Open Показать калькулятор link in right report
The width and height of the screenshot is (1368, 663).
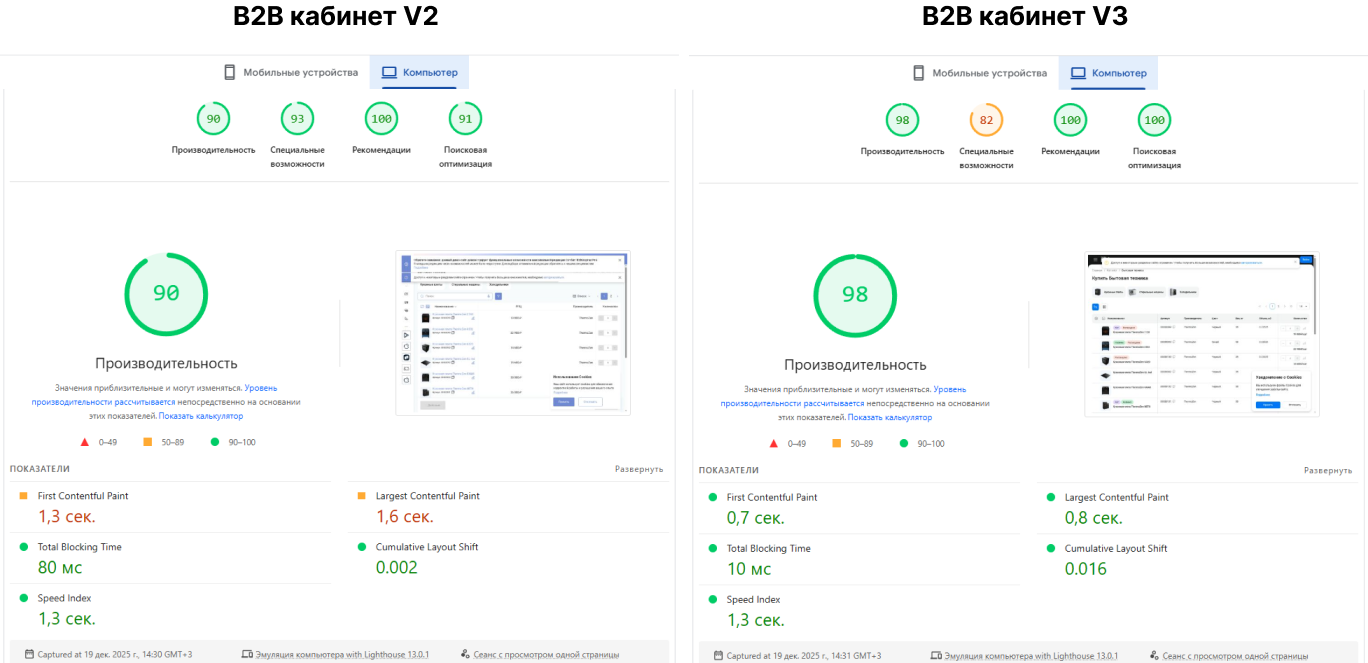tap(889, 417)
